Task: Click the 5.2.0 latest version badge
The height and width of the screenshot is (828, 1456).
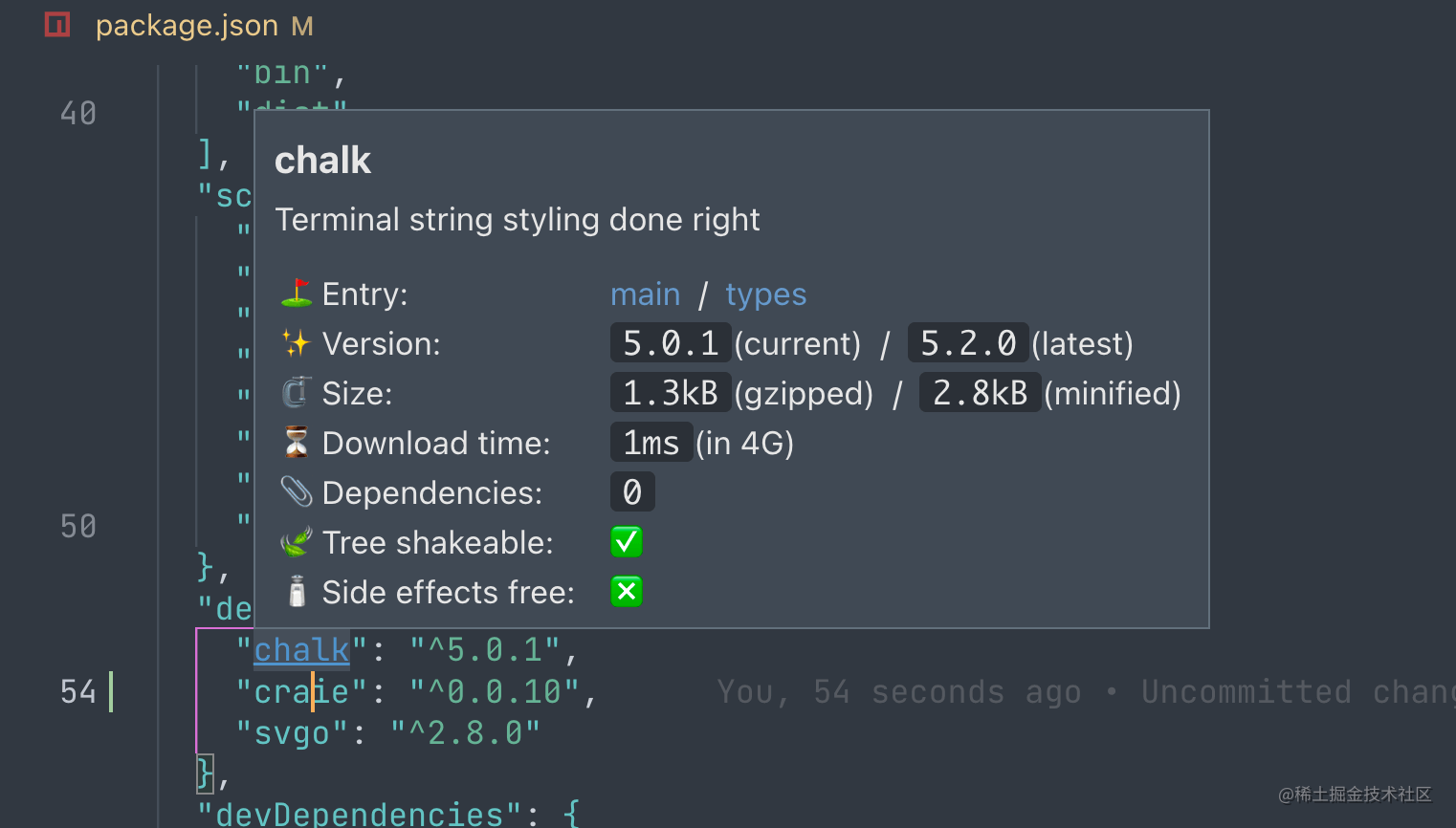Action: (x=968, y=342)
